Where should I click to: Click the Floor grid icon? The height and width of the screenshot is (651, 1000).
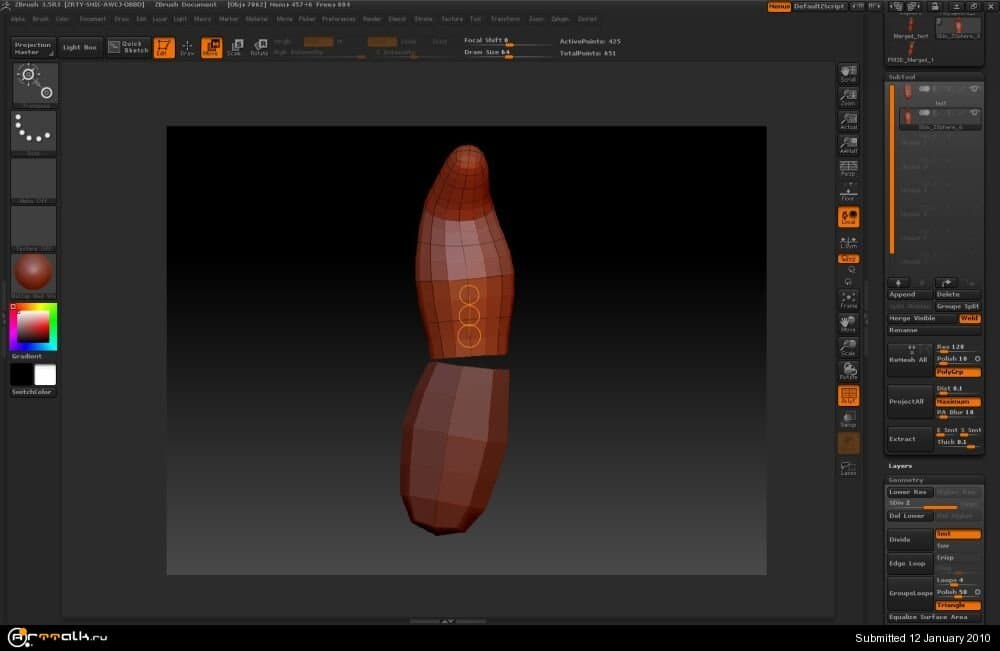click(x=848, y=193)
